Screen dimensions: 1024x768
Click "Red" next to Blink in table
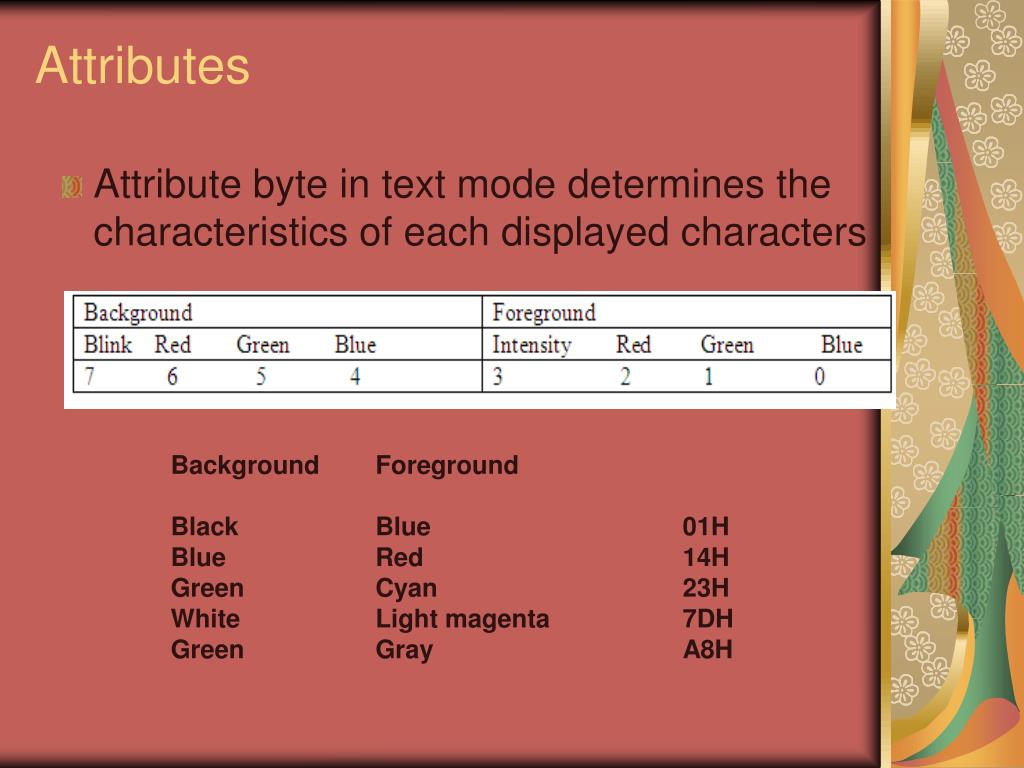click(172, 344)
